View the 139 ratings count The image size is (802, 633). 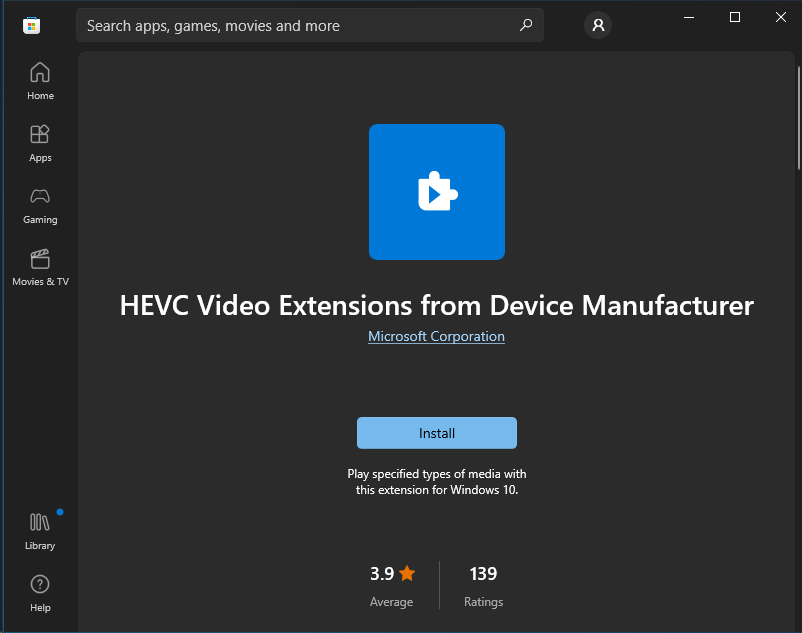pyautogui.click(x=483, y=574)
